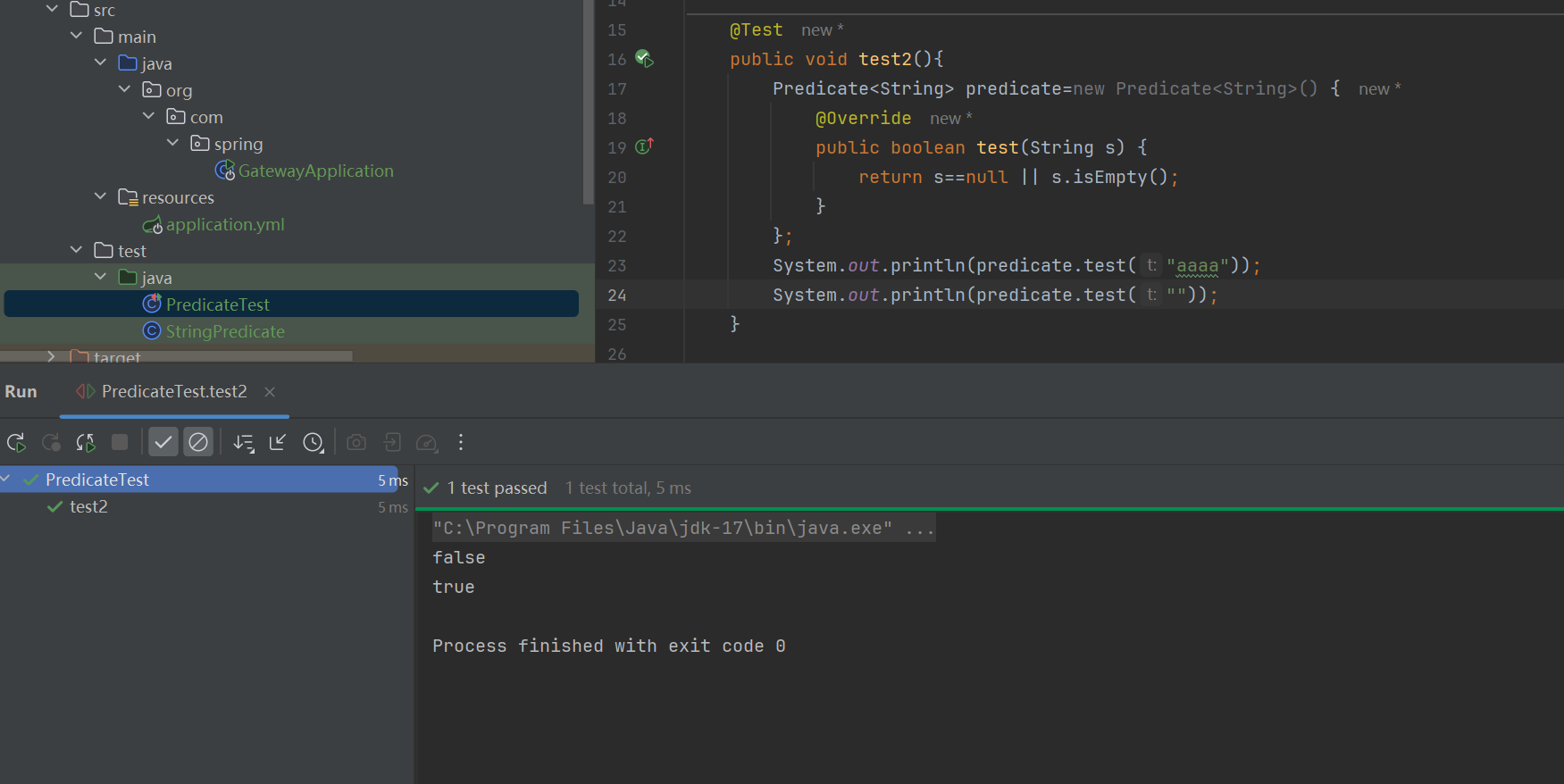Open Test History clock icon
The width and height of the screenshot is (1564, 784).
tap(313, 442)
